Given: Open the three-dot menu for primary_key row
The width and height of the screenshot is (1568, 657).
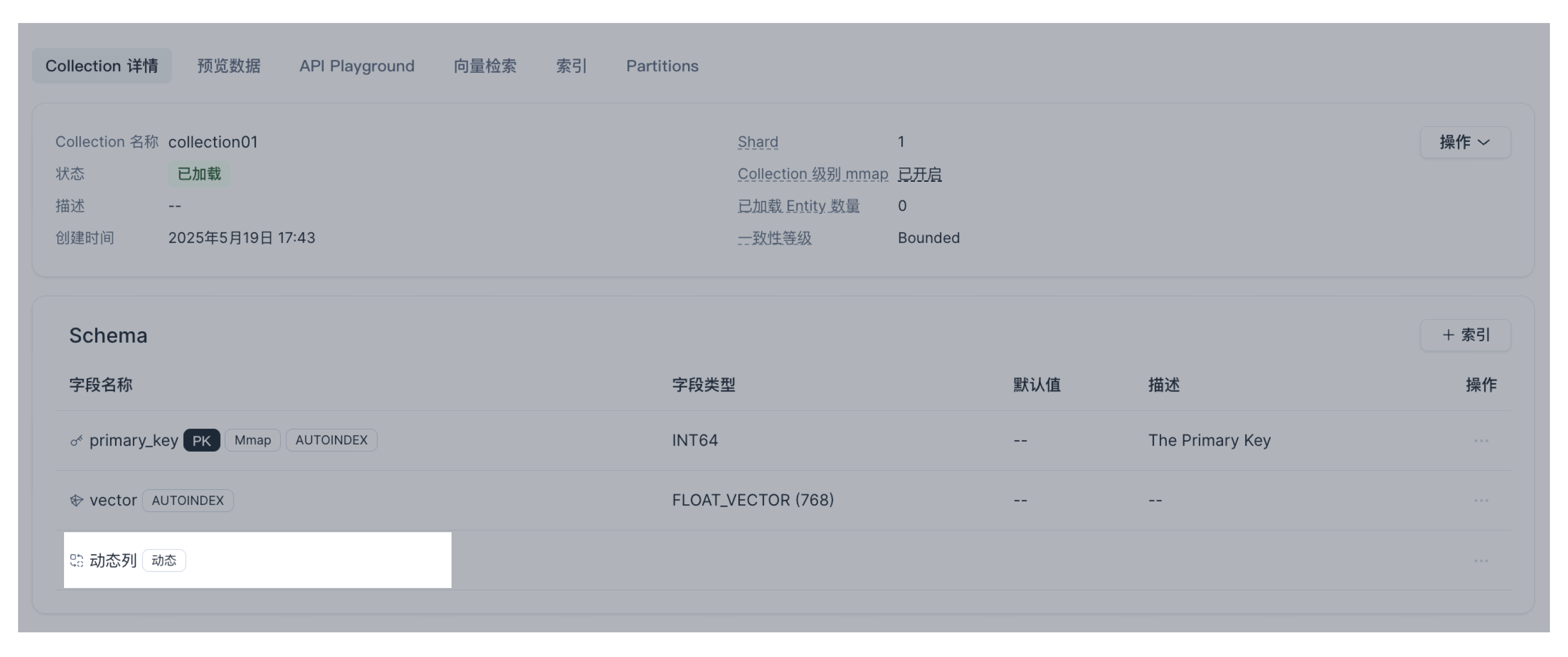Looking at the screenshot, I should click(1481, 440).
